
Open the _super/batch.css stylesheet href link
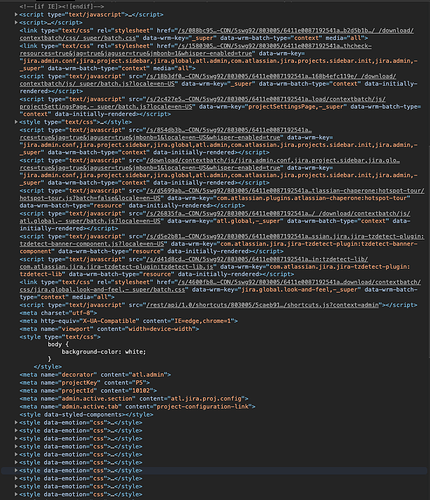coord(217,34)
